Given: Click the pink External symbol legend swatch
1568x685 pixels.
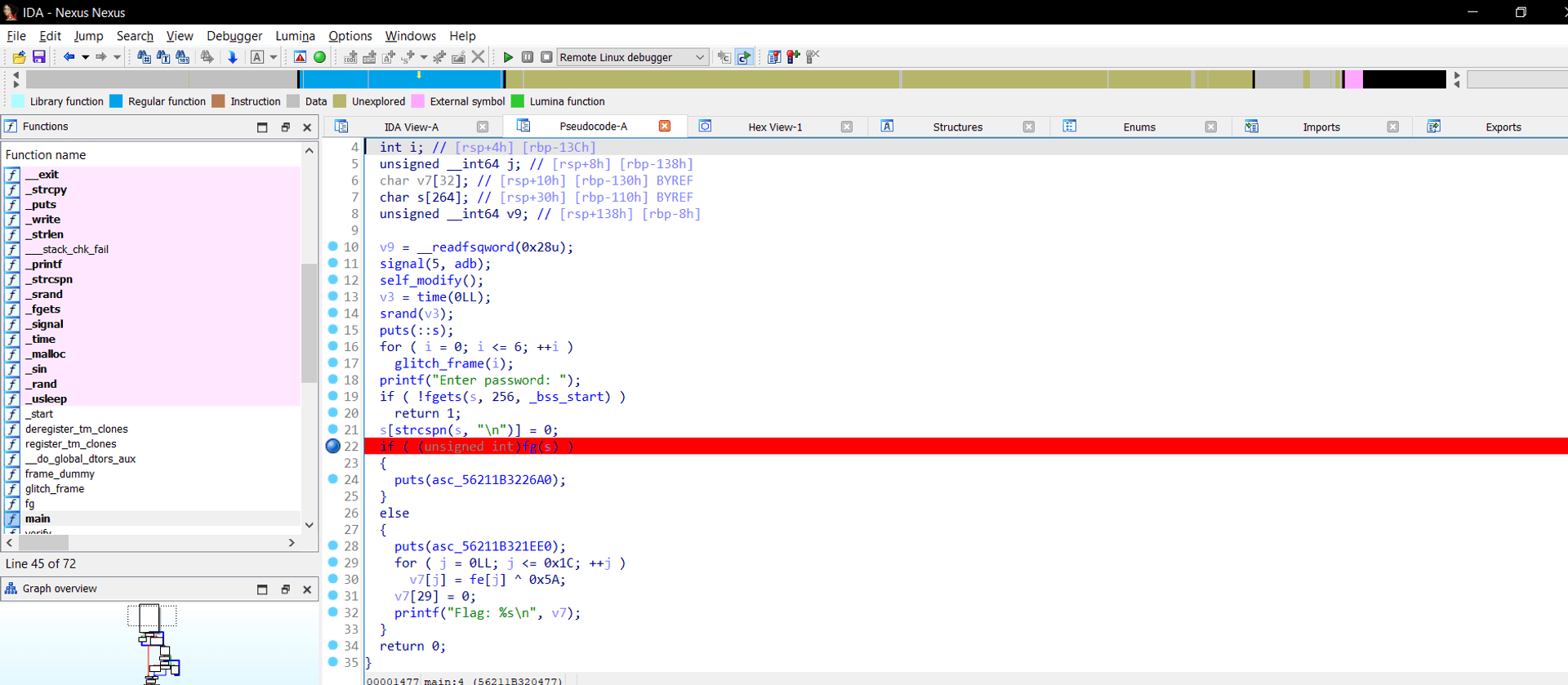Looking at the screenshot, I should 417,101.
